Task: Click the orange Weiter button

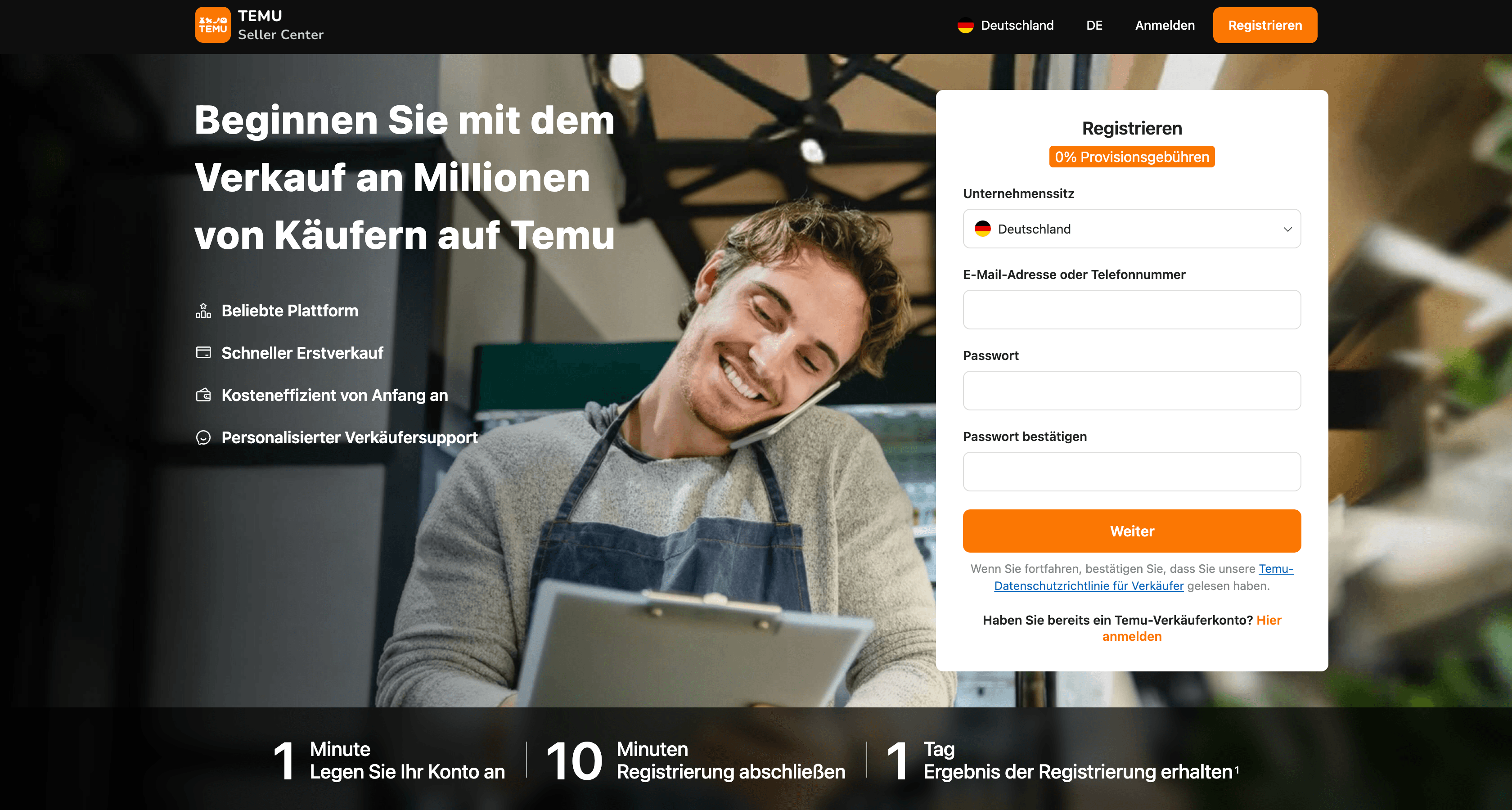Action: click(x=1132, y=531)
